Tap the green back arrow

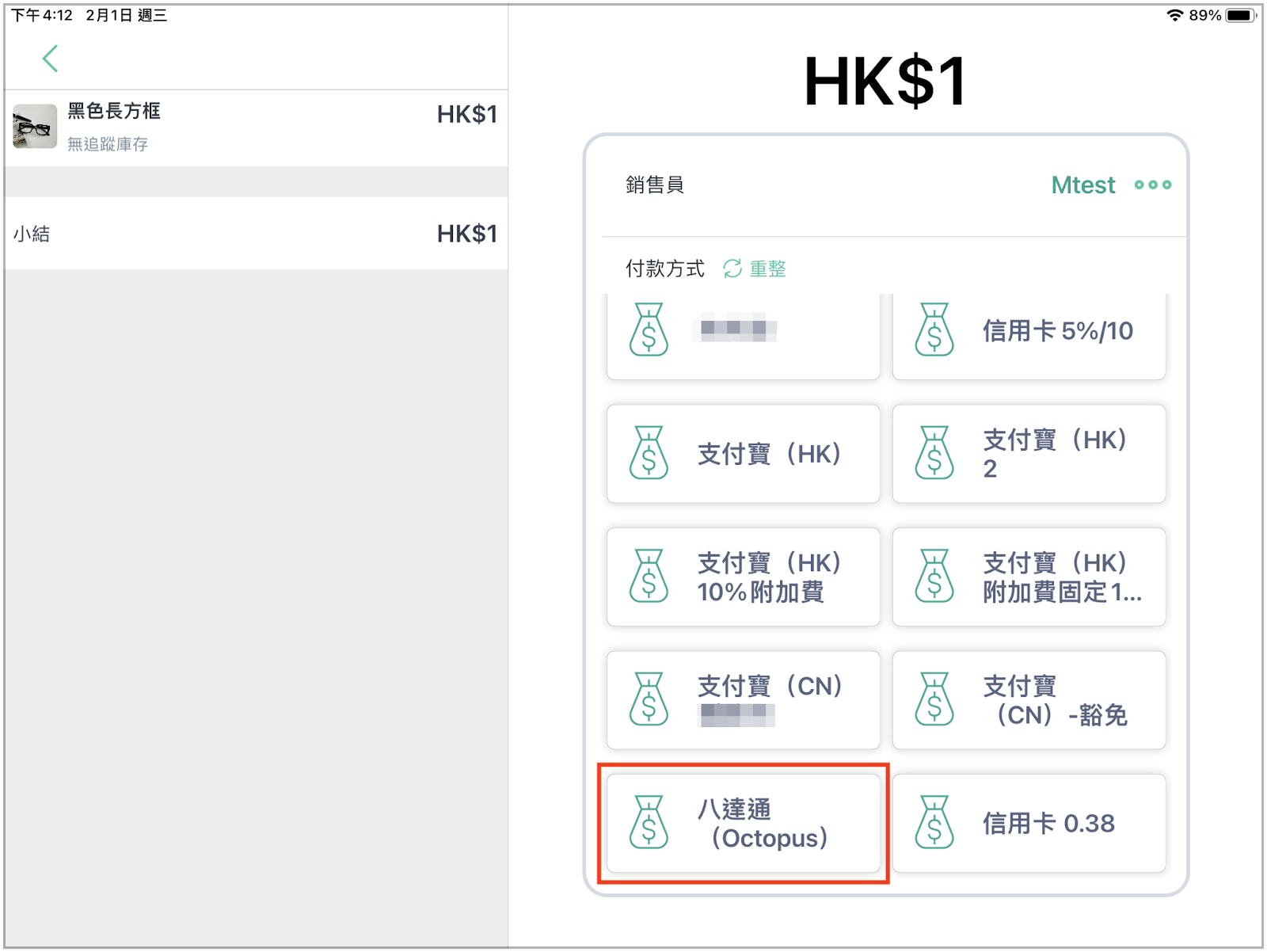pos(50,59)
